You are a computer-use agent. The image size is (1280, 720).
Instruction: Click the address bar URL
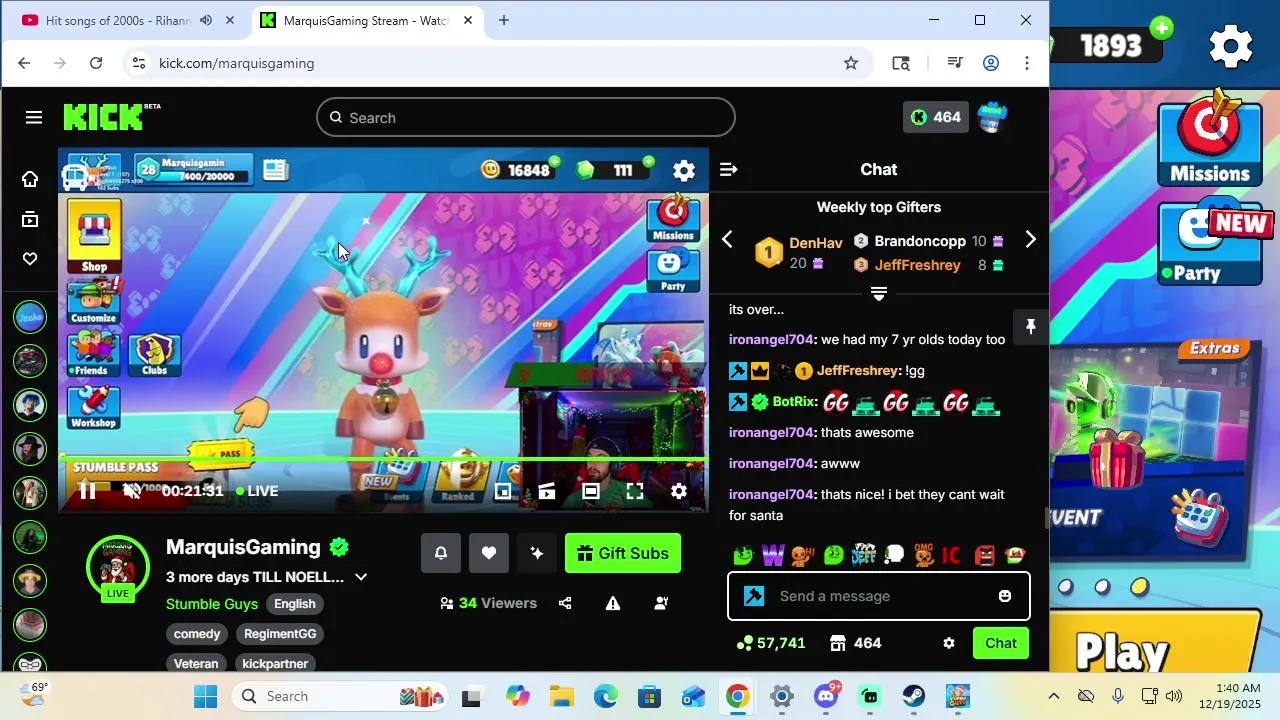click(237, 63)
